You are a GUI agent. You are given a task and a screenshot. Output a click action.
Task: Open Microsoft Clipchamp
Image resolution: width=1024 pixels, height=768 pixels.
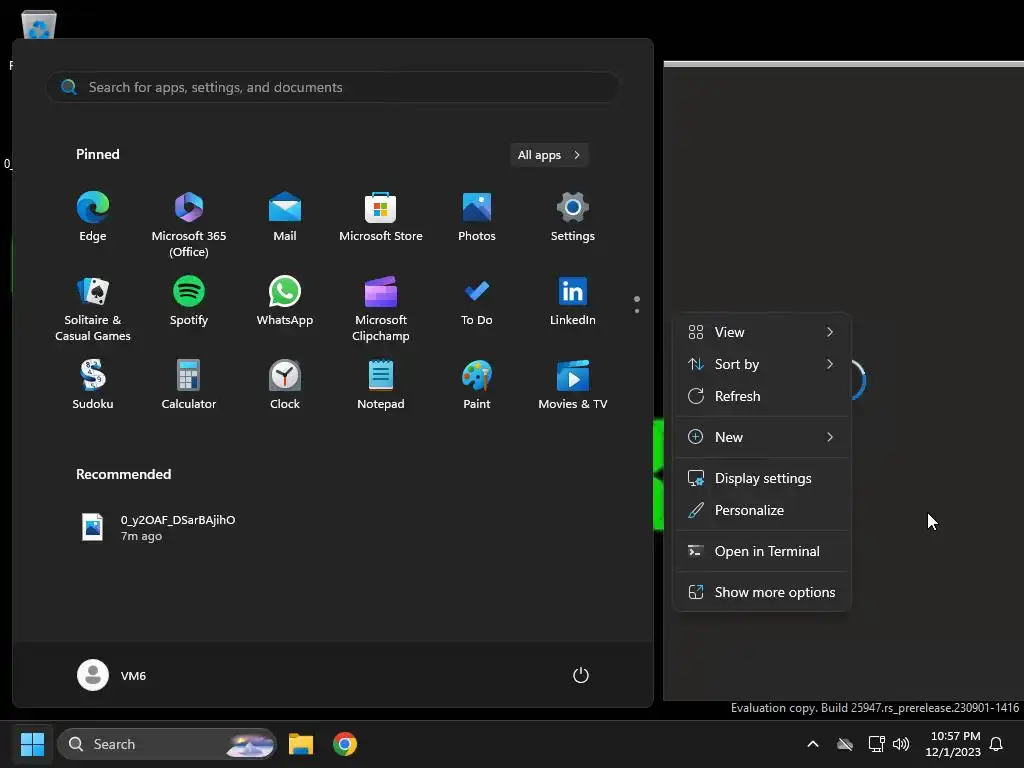click(381, 309)
